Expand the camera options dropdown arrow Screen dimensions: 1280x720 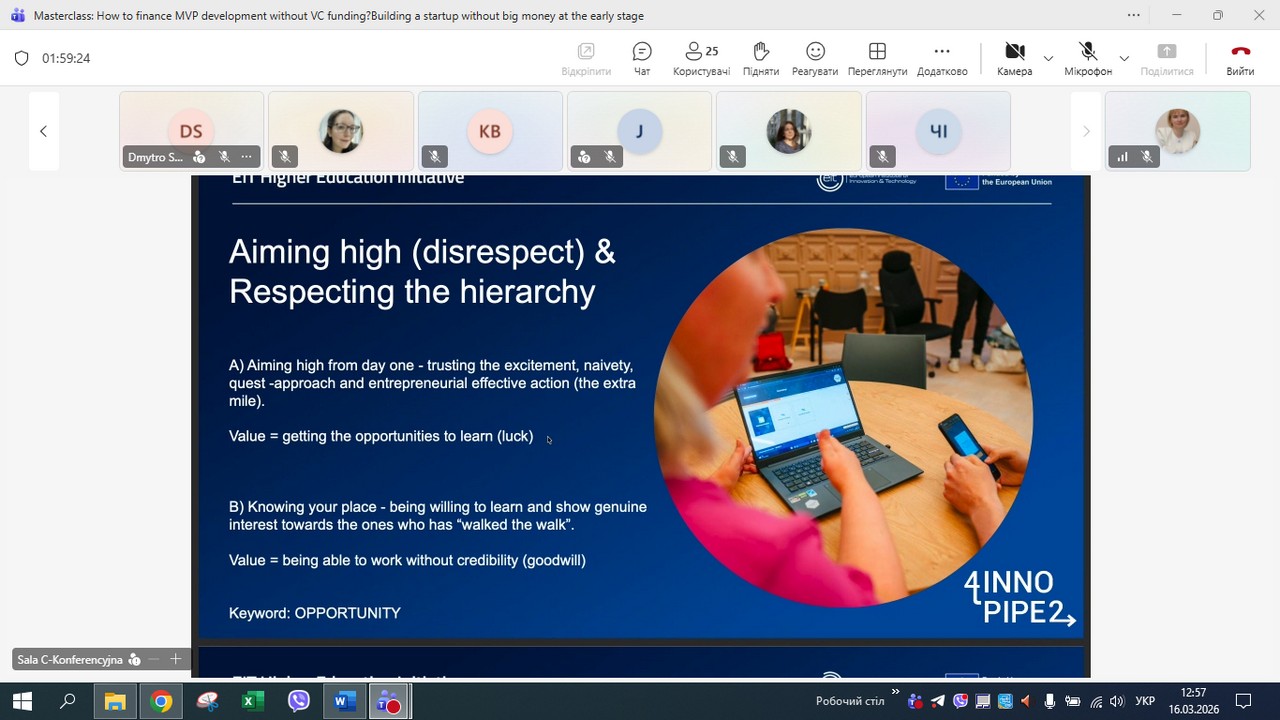pos(1048,58)
